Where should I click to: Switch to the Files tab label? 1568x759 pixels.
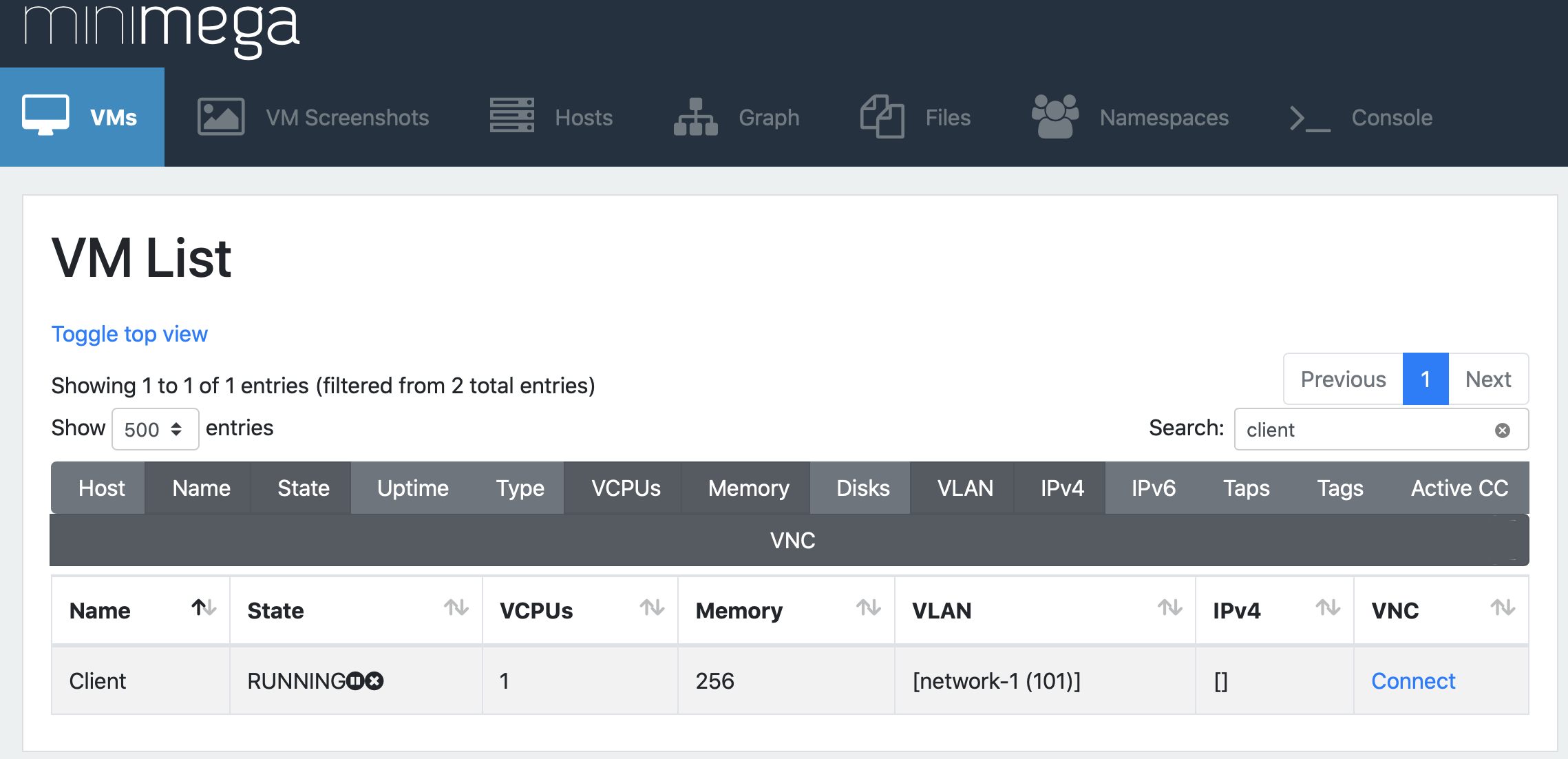(948, 118)
